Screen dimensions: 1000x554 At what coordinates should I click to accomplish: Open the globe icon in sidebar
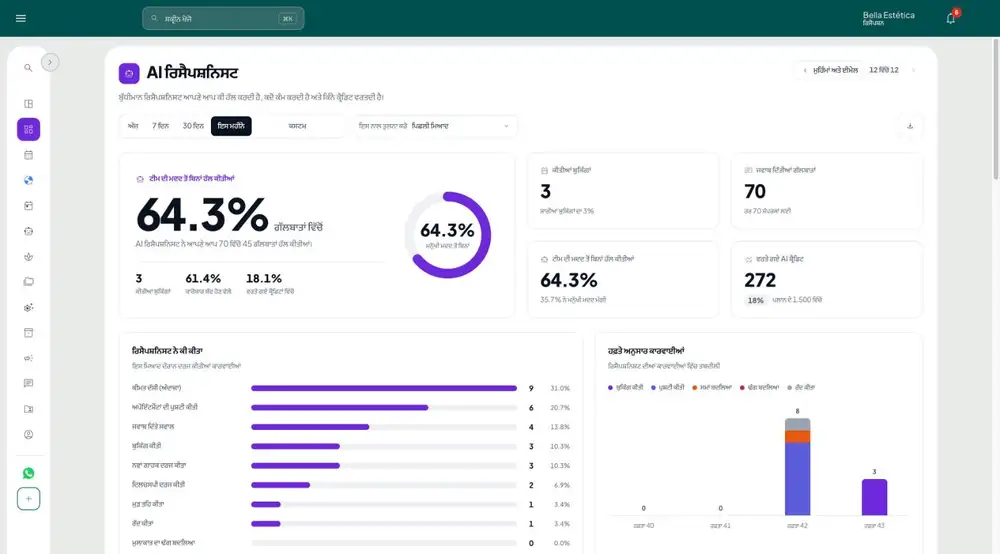(x=28, y=180)
